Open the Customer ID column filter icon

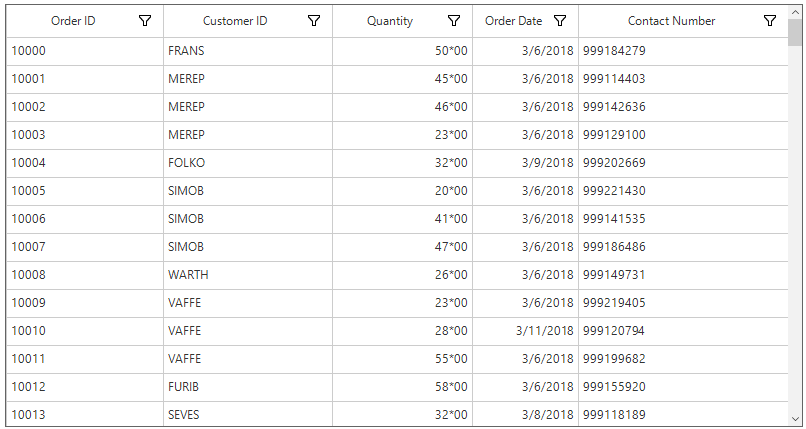point(314,21)
